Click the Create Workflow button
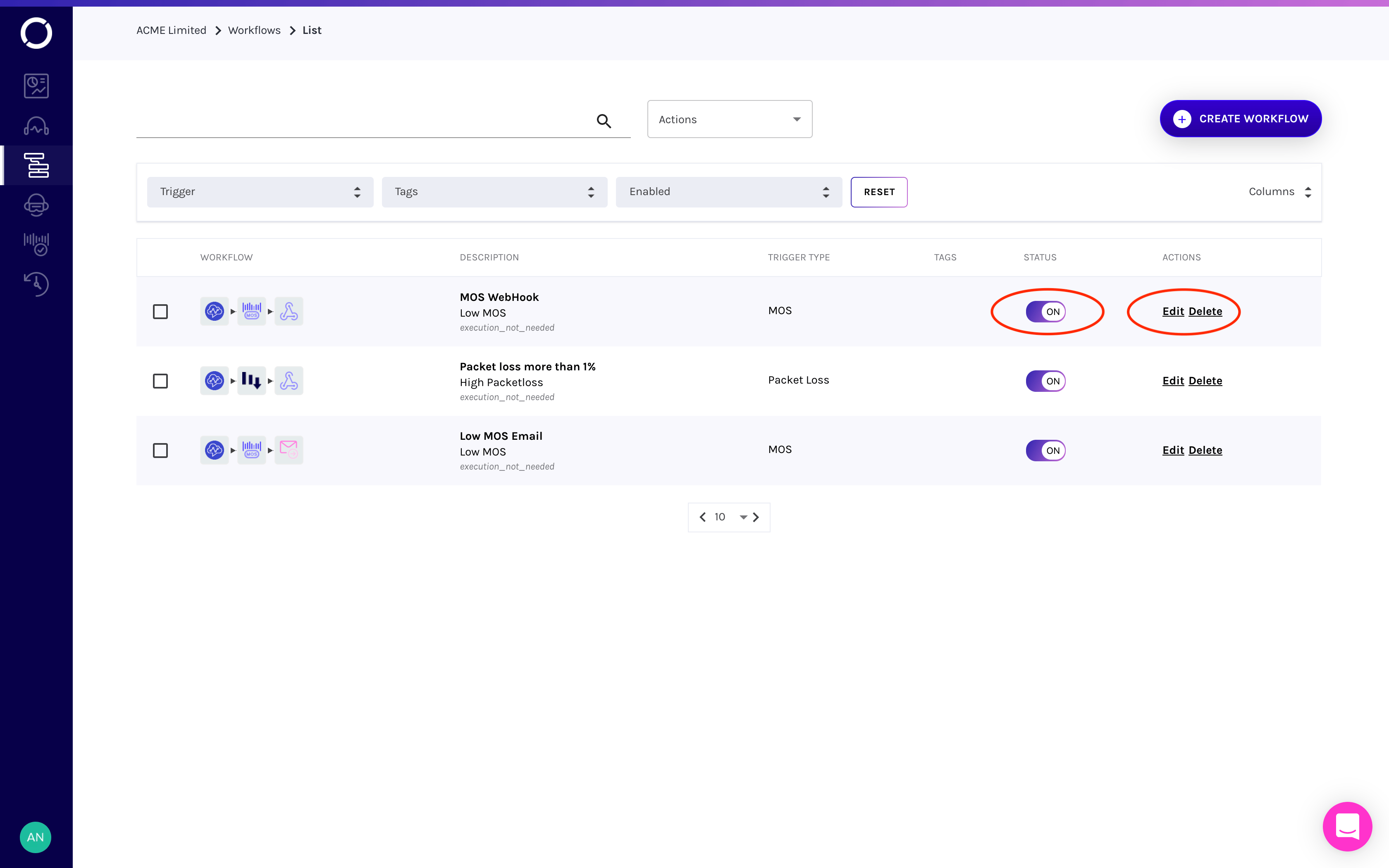This screenshot has height=868, width=1389. (1240, 119)
